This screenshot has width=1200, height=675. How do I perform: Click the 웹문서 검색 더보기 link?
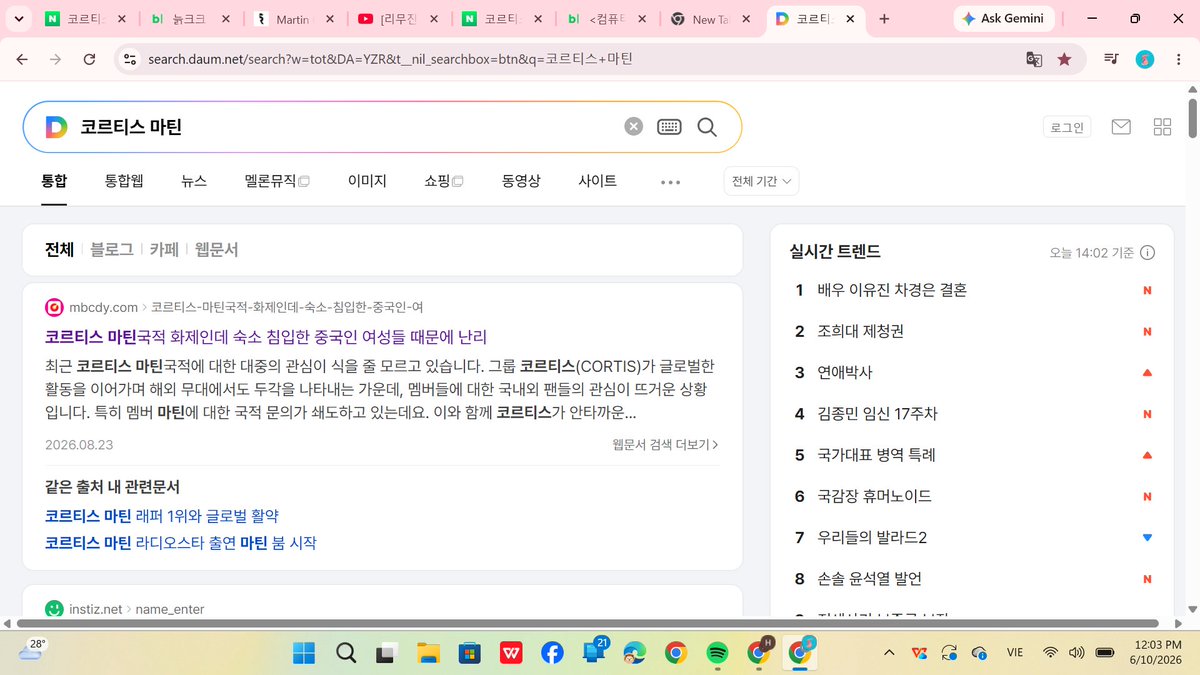[x=666, y=444]
